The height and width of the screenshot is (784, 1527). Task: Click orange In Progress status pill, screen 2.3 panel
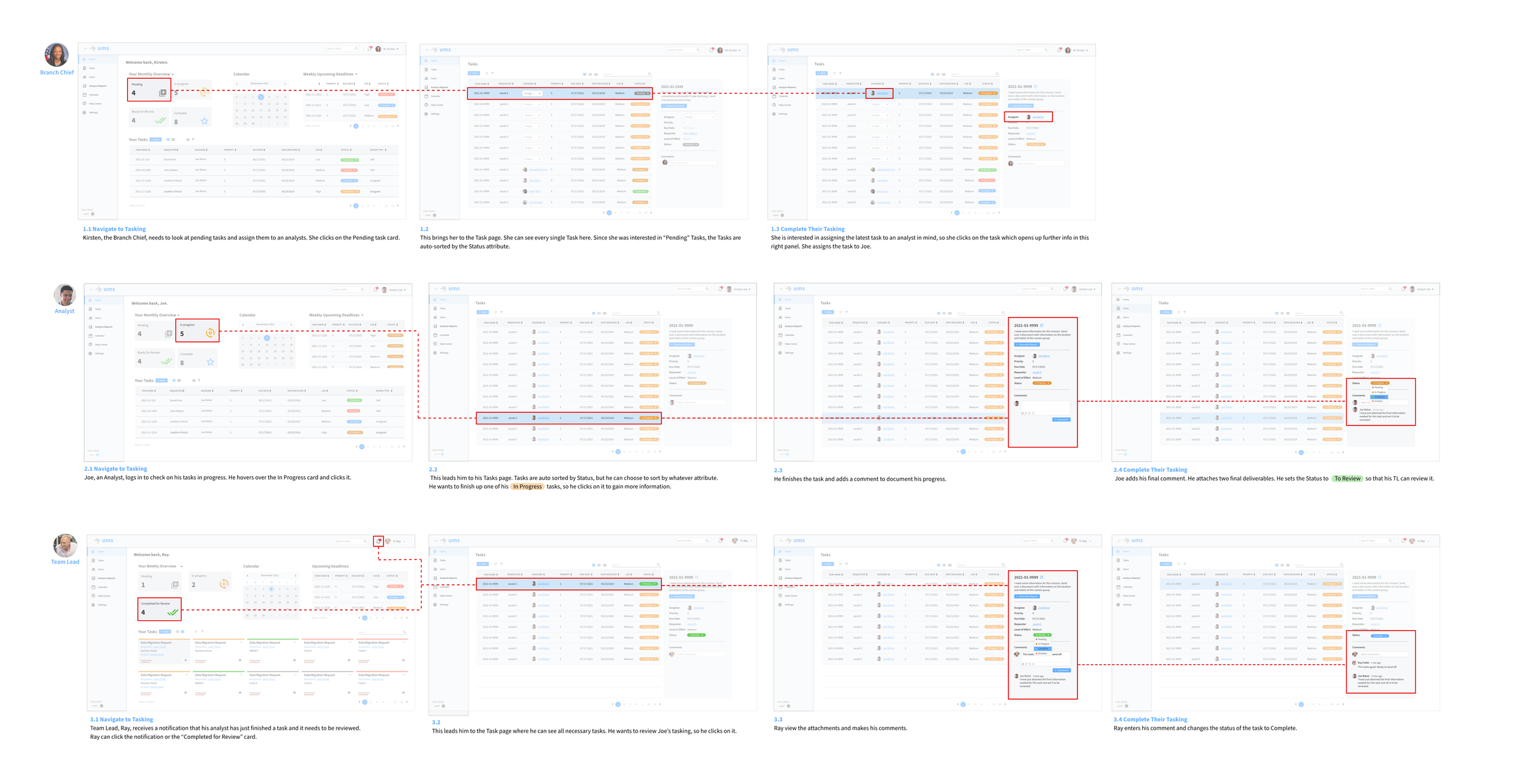[x=1041, y=383]
